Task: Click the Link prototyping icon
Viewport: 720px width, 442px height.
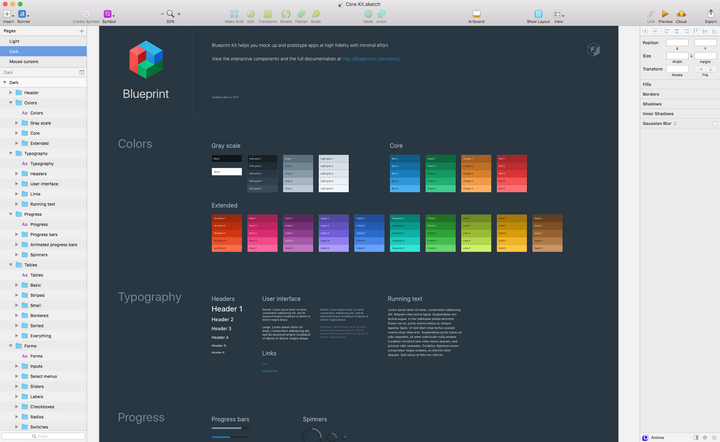Action: [x=651, y=14]
